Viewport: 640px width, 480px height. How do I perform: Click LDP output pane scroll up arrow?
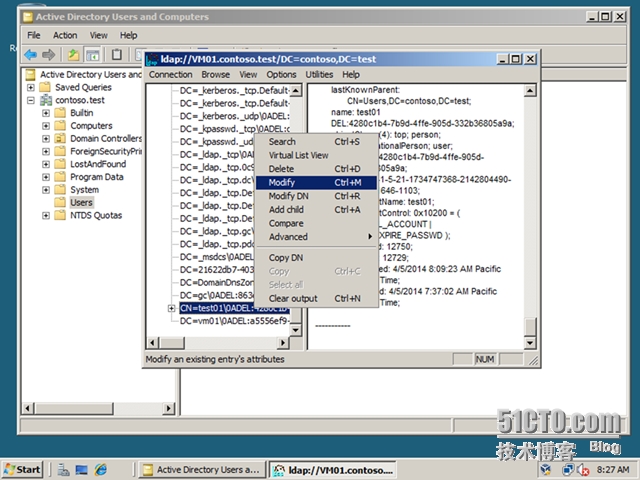(530, 91)
